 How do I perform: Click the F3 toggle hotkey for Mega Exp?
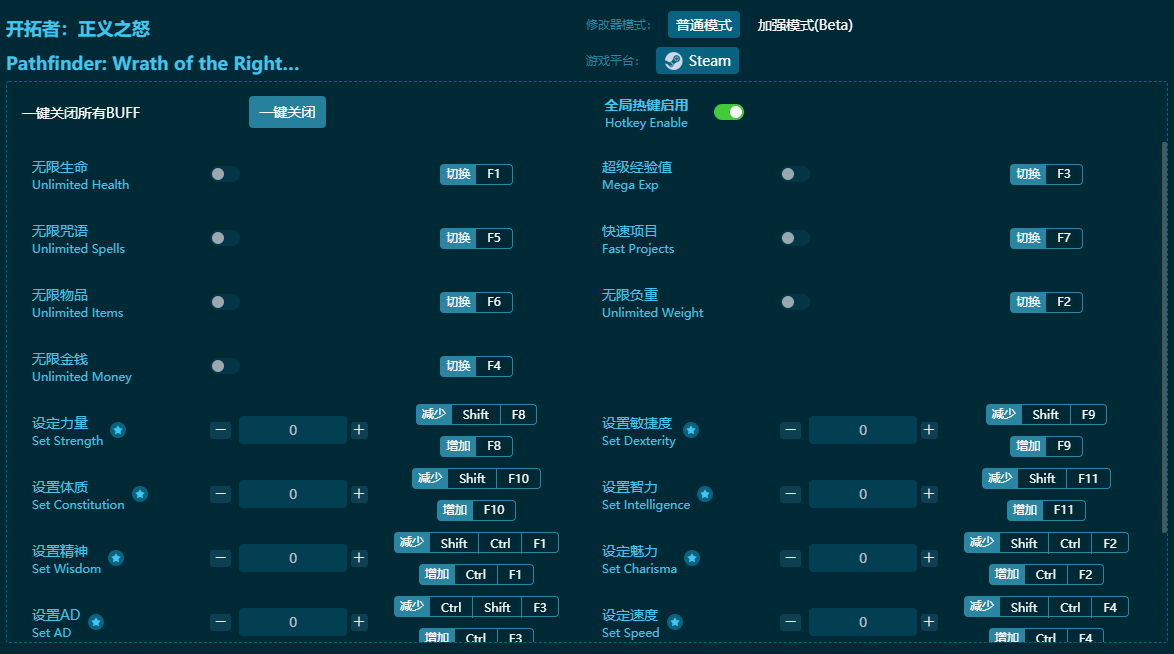click(1046, 174)
